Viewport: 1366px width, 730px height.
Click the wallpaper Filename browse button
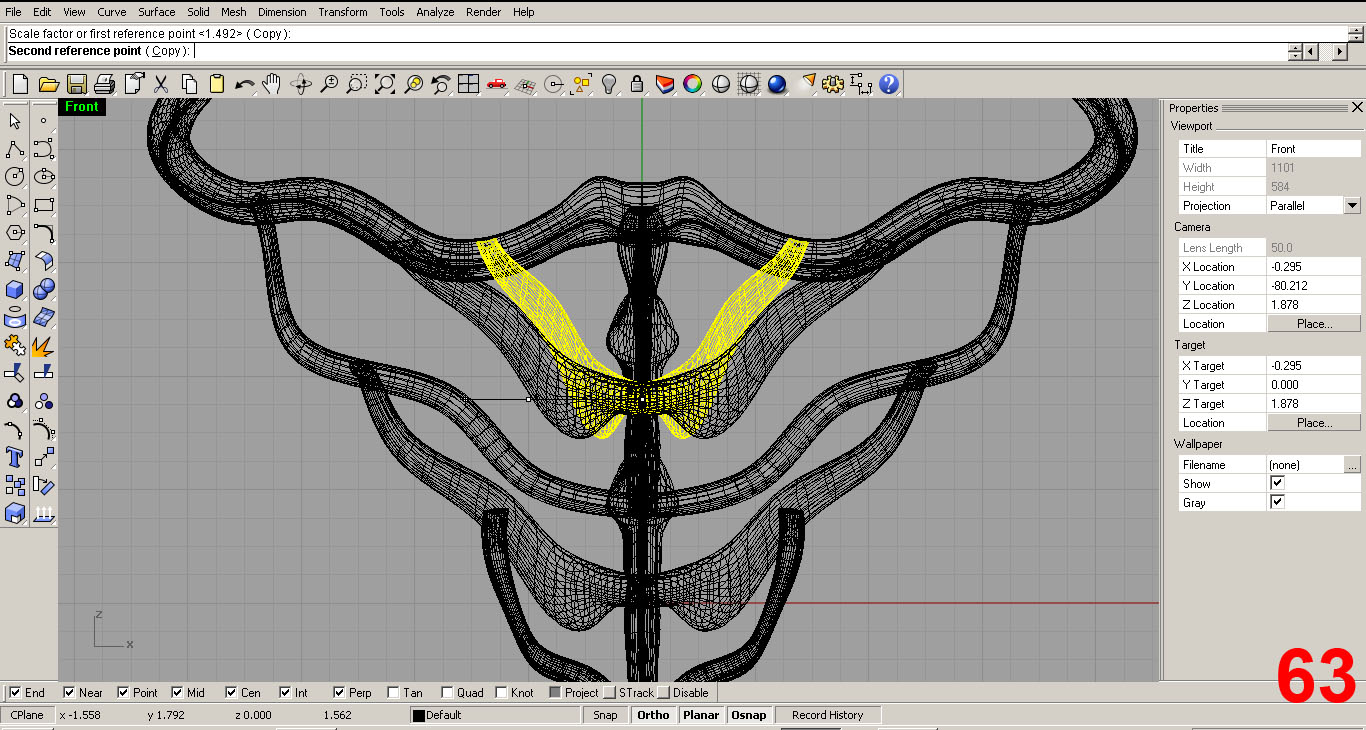point(1352,465)
